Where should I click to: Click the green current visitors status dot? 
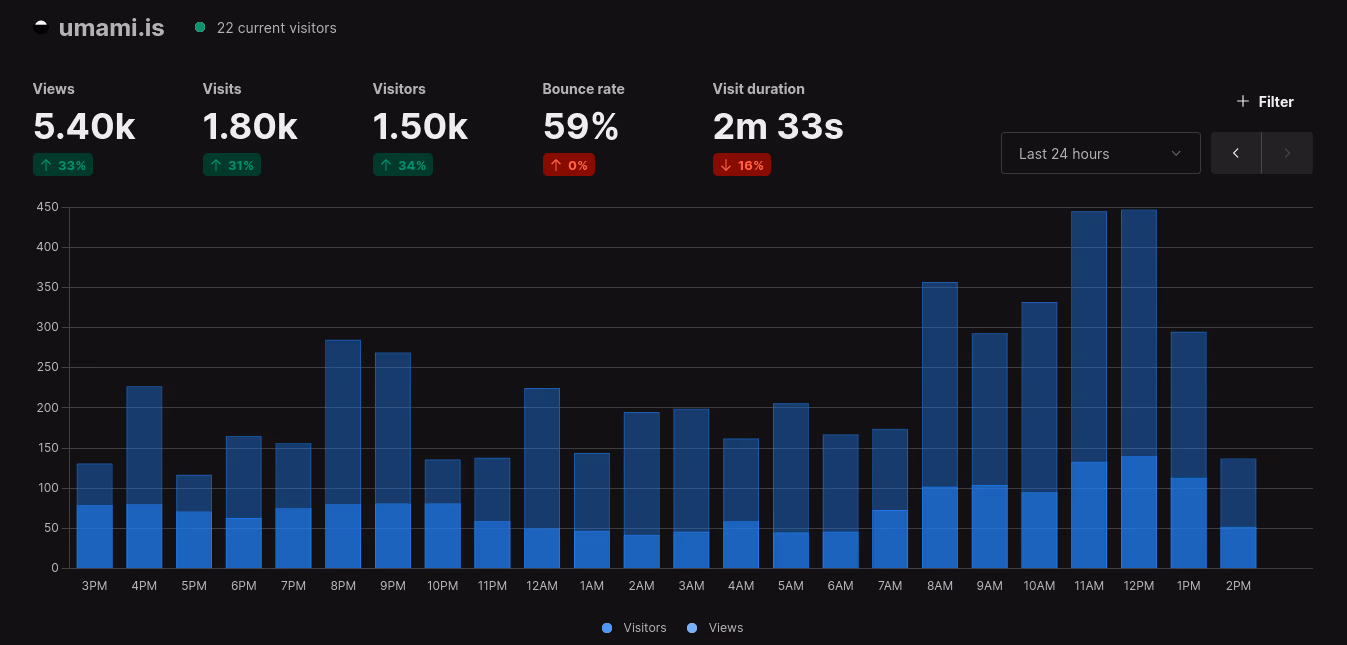pos(200,27)
